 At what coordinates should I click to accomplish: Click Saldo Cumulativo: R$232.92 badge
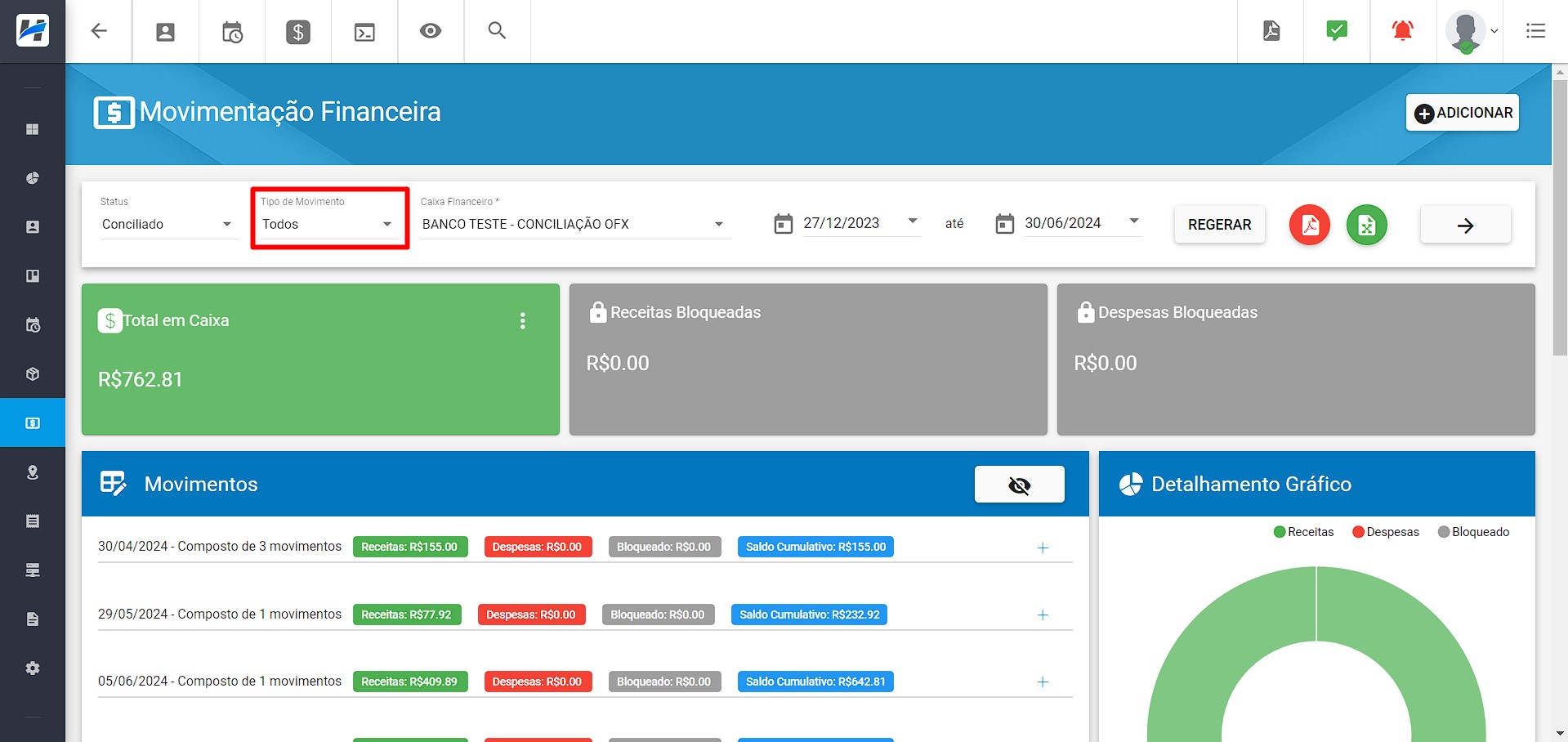(810, 615)
